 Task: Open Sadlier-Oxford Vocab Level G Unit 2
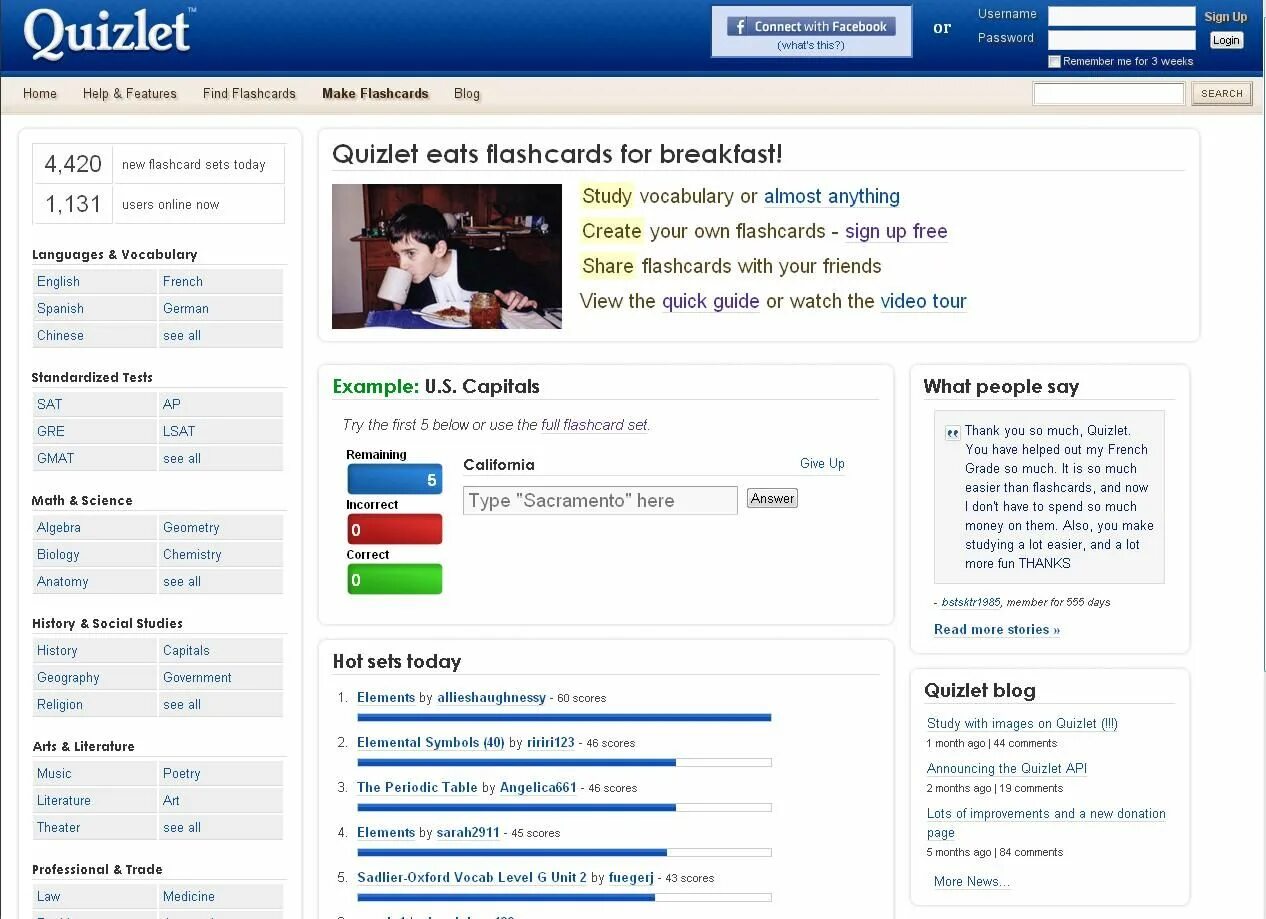coord(472,878)
